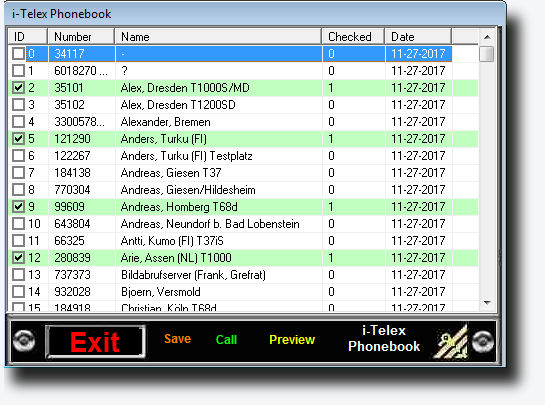
Task: Select the Arie, Assen (NL) T1000 row
Action: point(243,258)
